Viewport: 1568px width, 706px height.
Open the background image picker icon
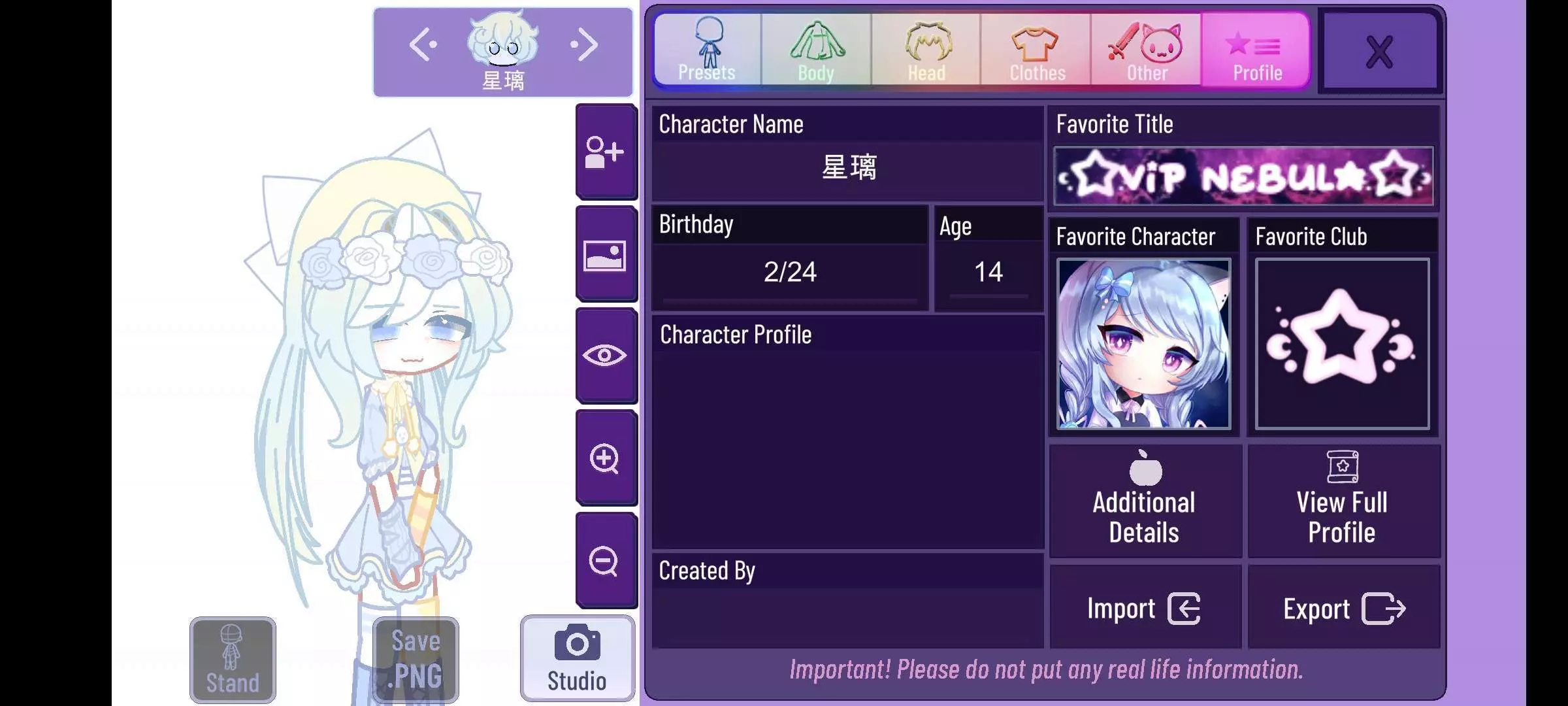click(x=606, y=254)
